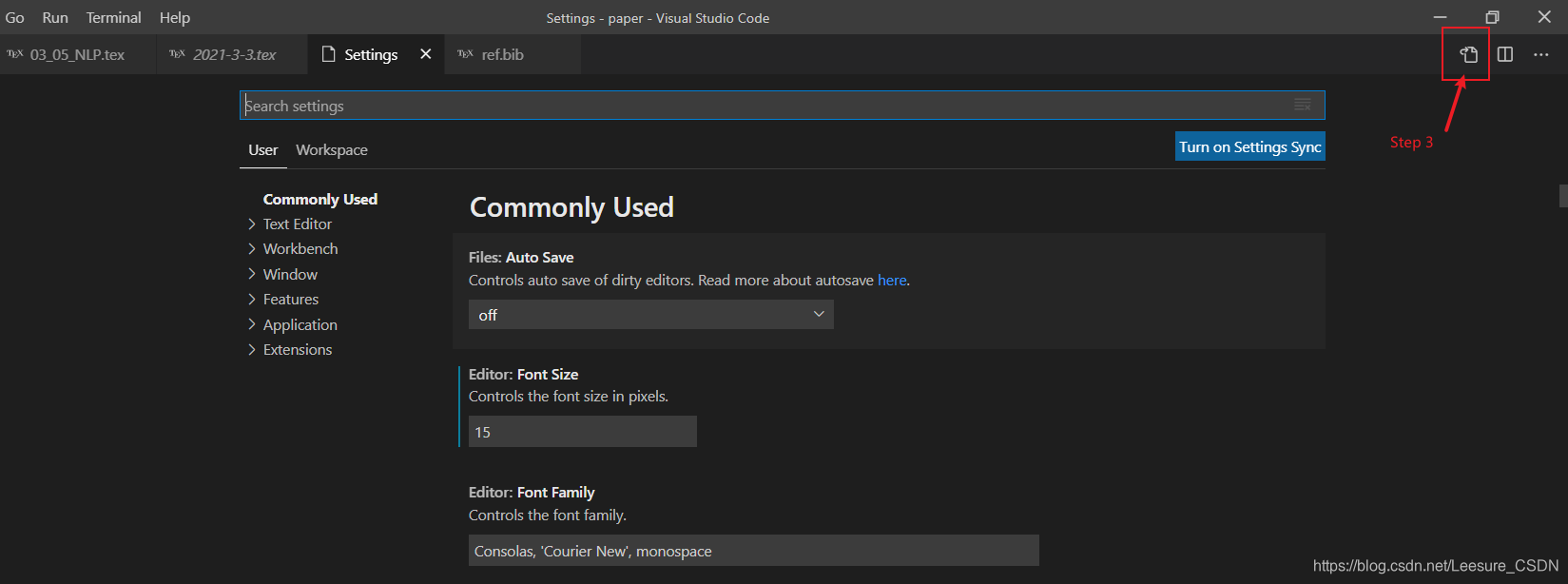Click the TeX icon of ref.bib tab

coord(465,54)
